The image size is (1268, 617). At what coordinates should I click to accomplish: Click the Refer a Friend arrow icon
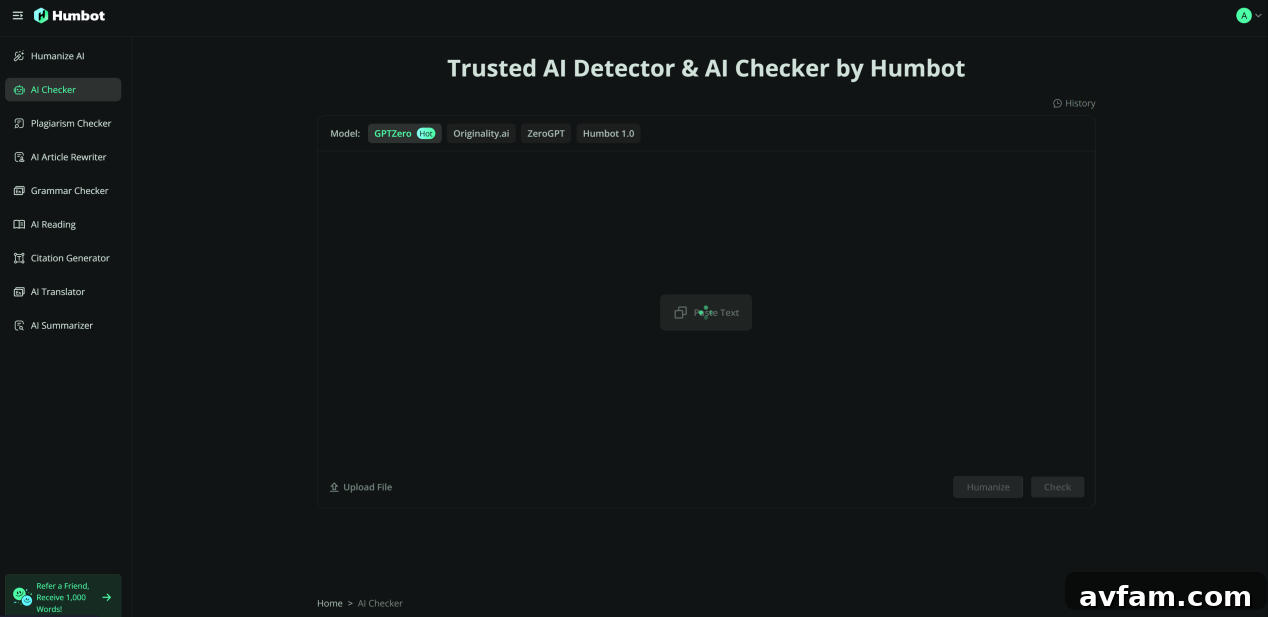click(x=107, y=597)
